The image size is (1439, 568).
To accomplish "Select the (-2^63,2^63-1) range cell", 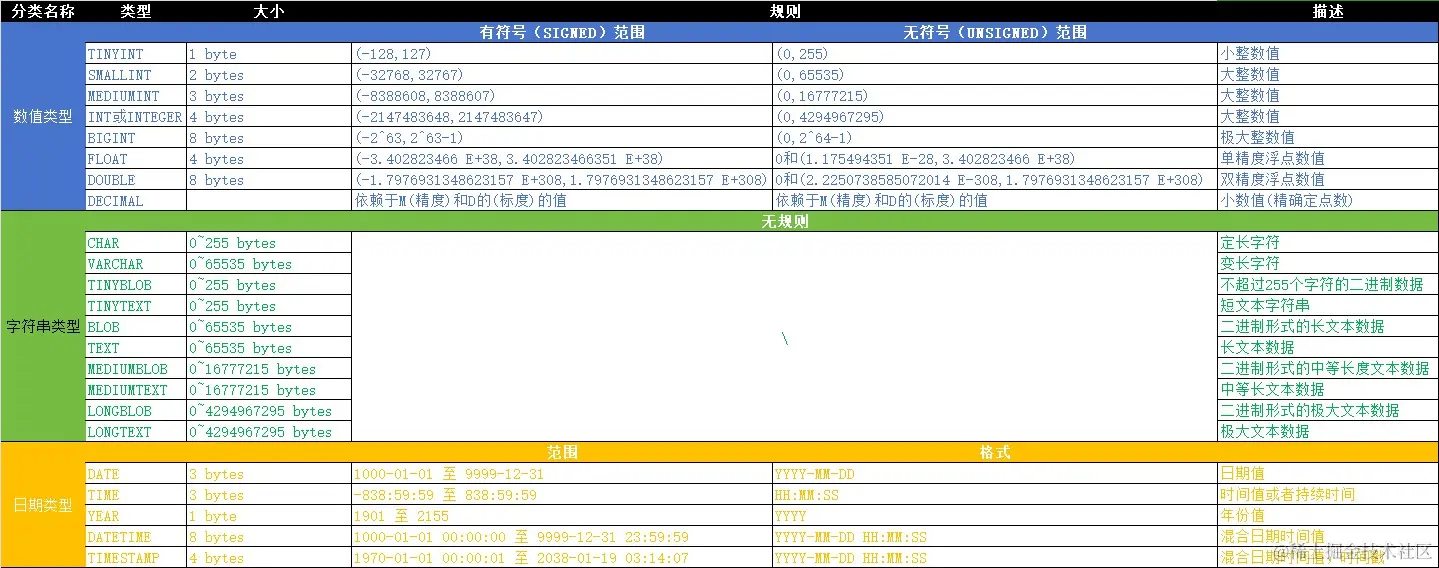I will (562, 137).
